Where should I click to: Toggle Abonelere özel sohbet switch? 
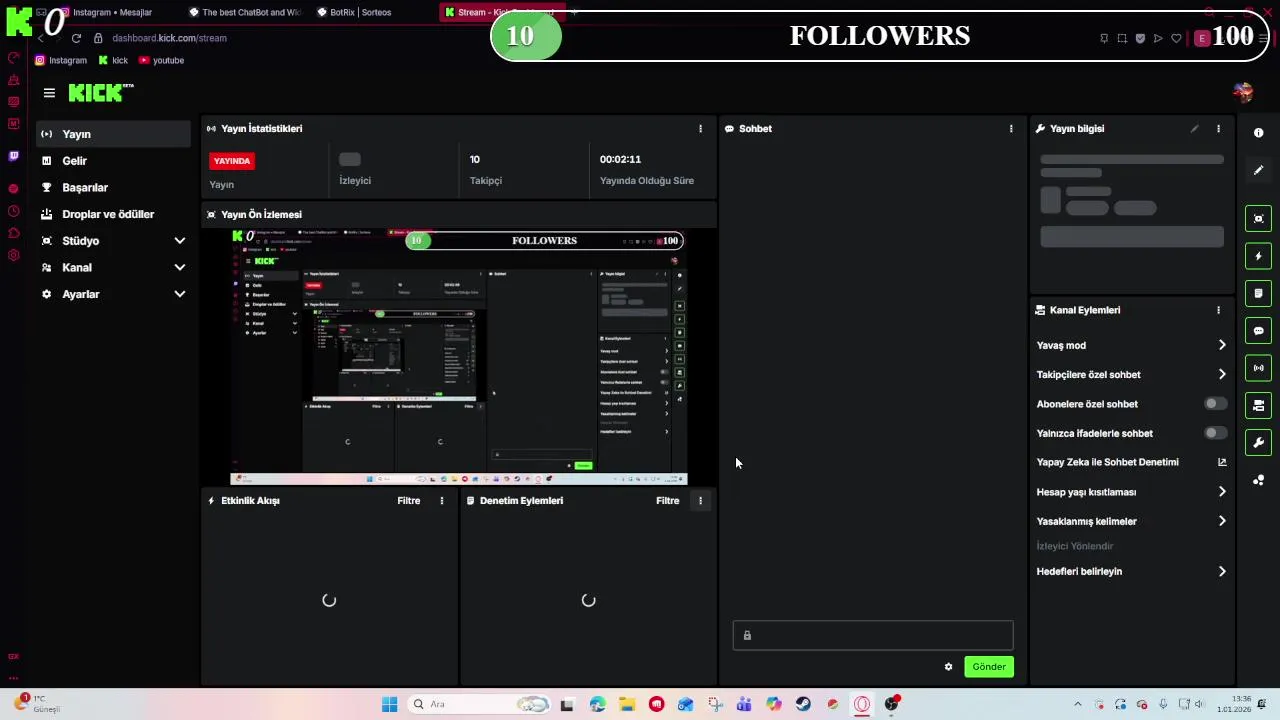point(1215,404)
